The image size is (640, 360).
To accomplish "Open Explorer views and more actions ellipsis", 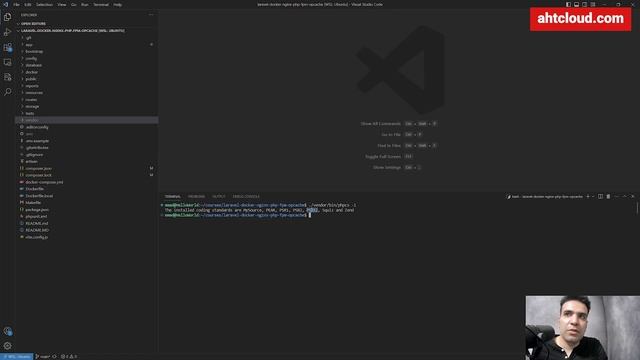I will pos(151,15).
